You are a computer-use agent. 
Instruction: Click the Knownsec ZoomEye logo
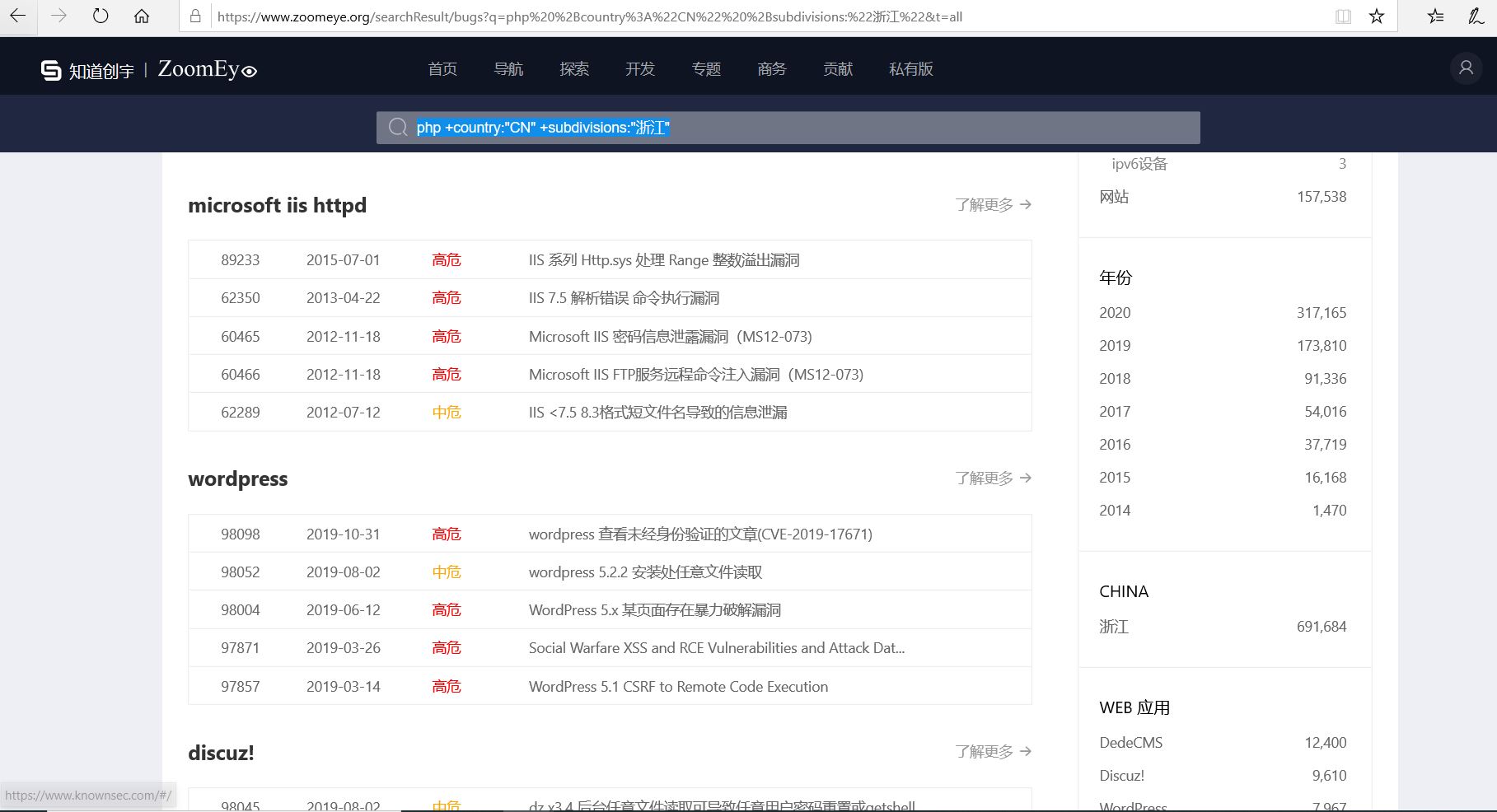click(x=149, y=70)
